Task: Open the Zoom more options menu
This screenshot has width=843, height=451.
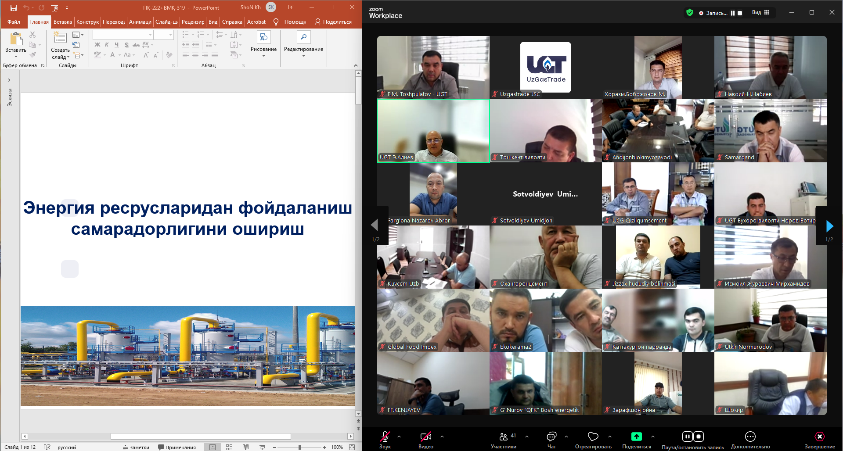Action: pyautogui.click(x=749, y=436)
